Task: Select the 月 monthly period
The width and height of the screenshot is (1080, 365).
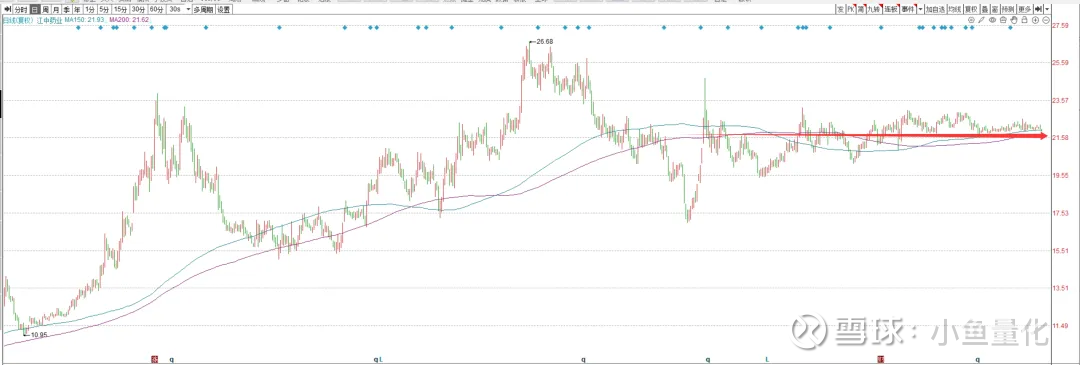Action: 56,10
